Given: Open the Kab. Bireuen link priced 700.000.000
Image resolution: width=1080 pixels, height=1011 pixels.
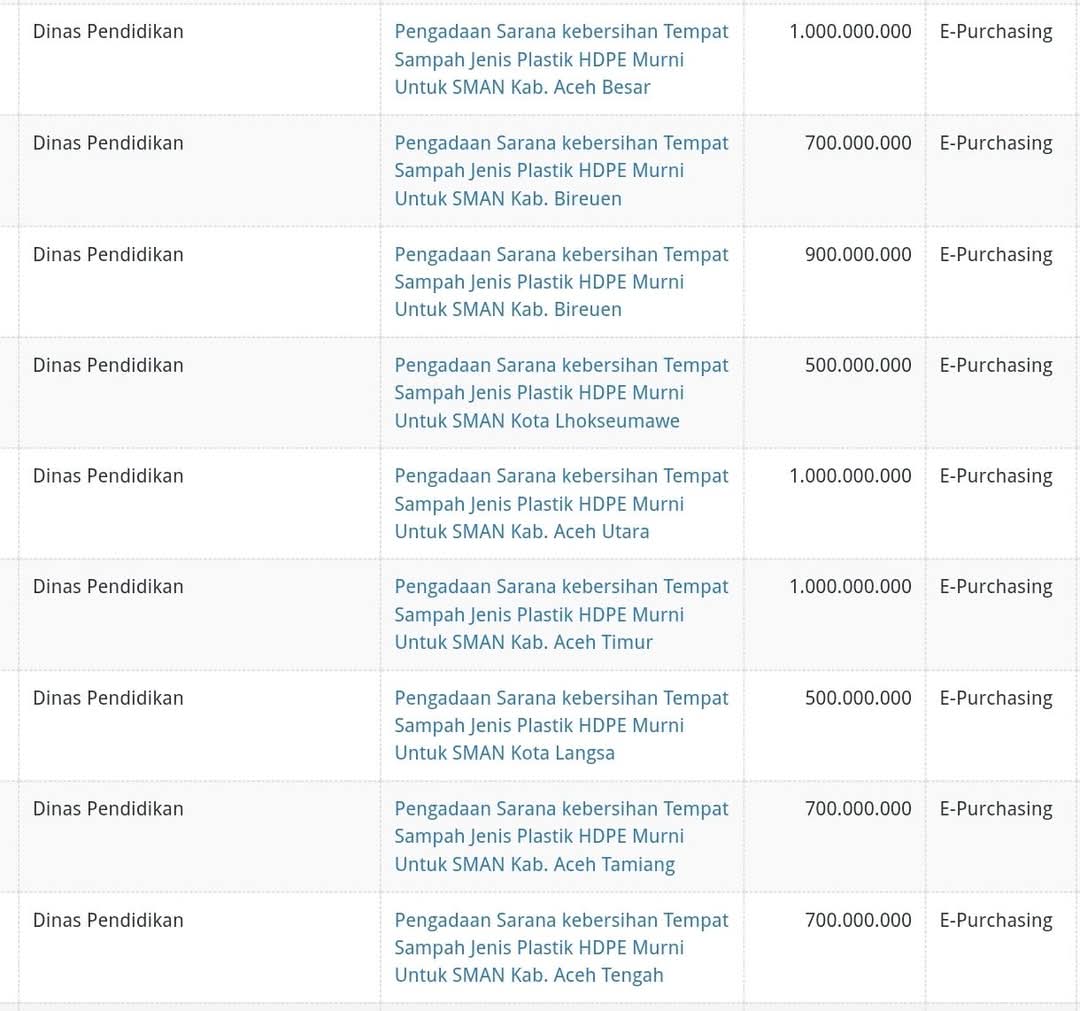Looking at the screenshot, I should 561,170.
